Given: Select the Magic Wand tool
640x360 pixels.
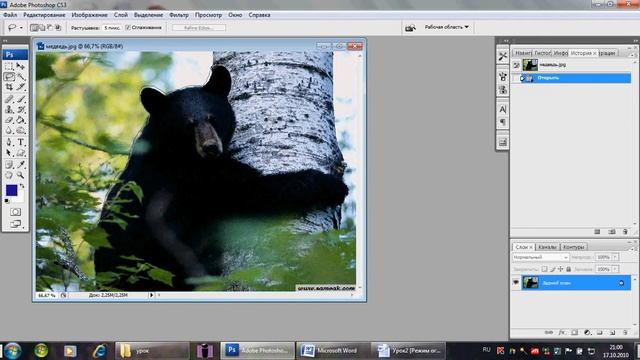Looking at the screenshot, I should click(20, 77).
